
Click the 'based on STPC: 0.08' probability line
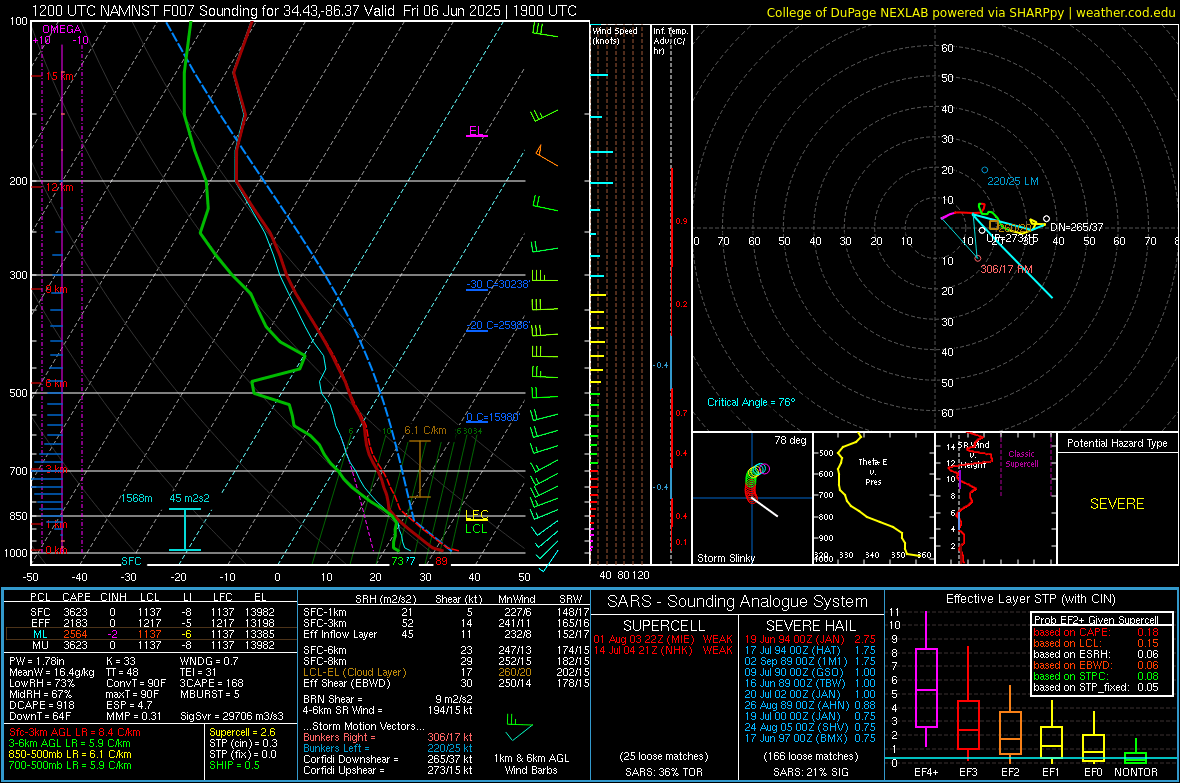click(1096, 676)
